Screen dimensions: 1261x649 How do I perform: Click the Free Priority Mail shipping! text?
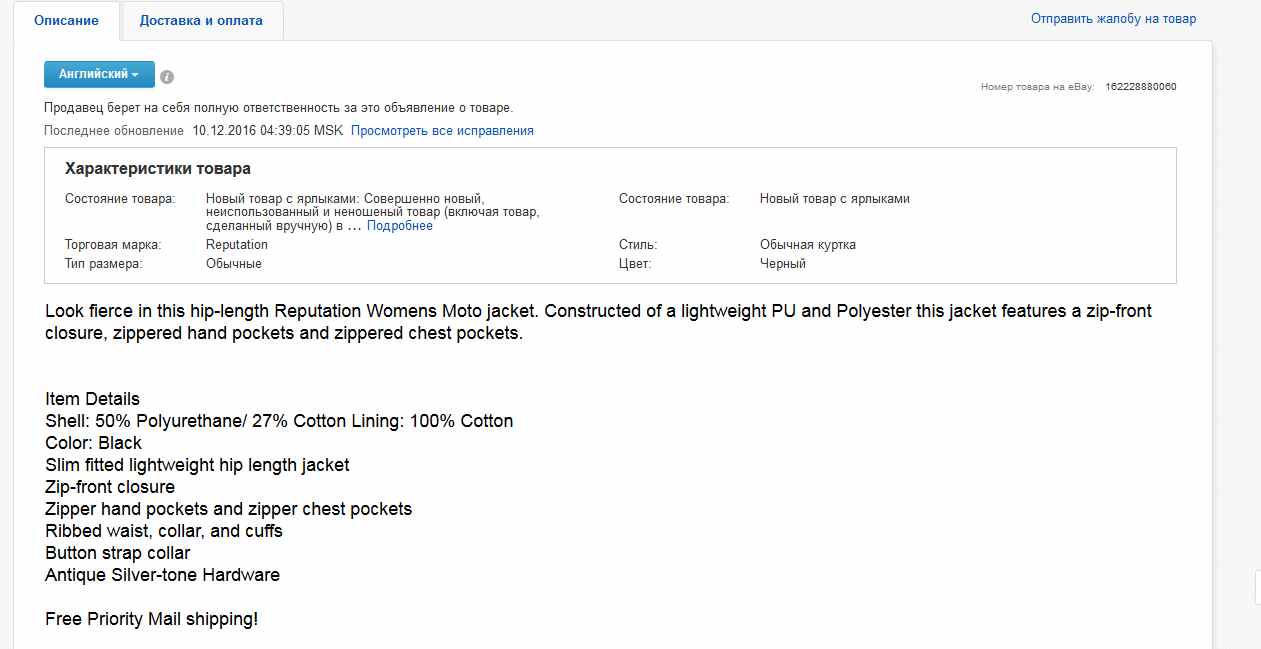152,619
